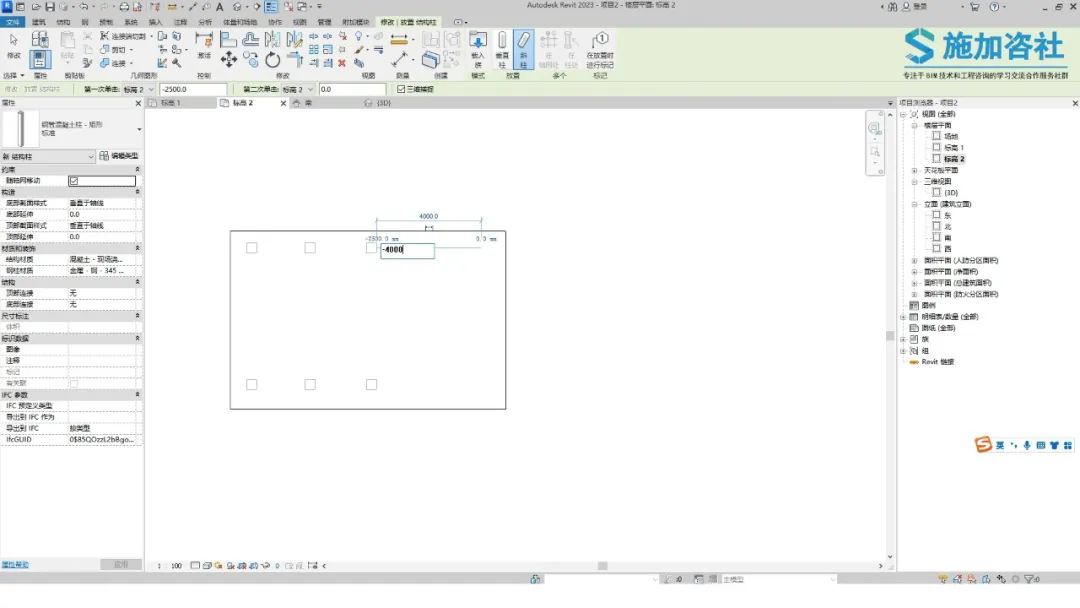Image resolution: width=1080 pixels, height=608 pixels.
Task: Open the 第二次单击 level dropdown
Action: point(310,90)
